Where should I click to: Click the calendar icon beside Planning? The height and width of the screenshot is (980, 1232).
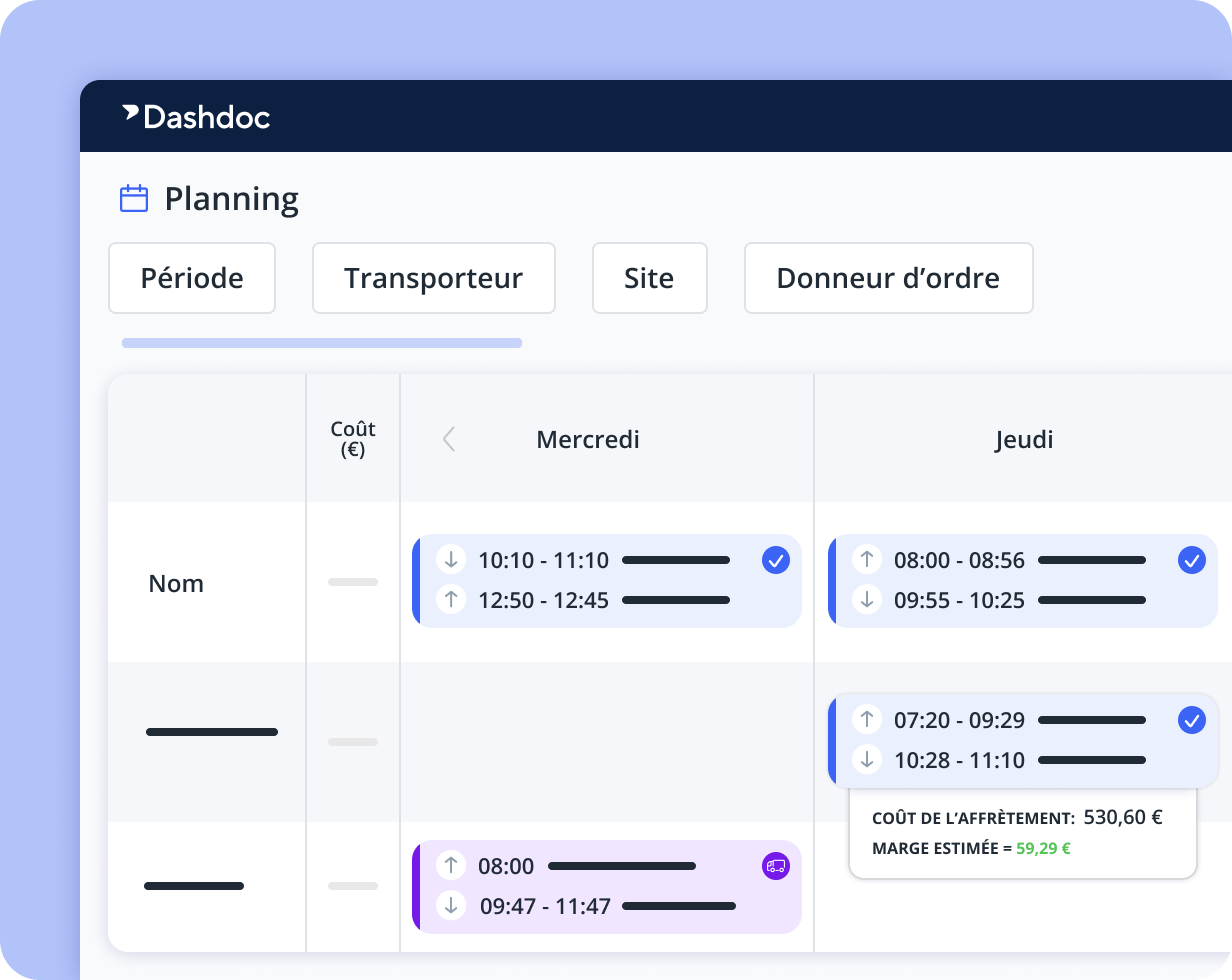(x=133, y=198)
